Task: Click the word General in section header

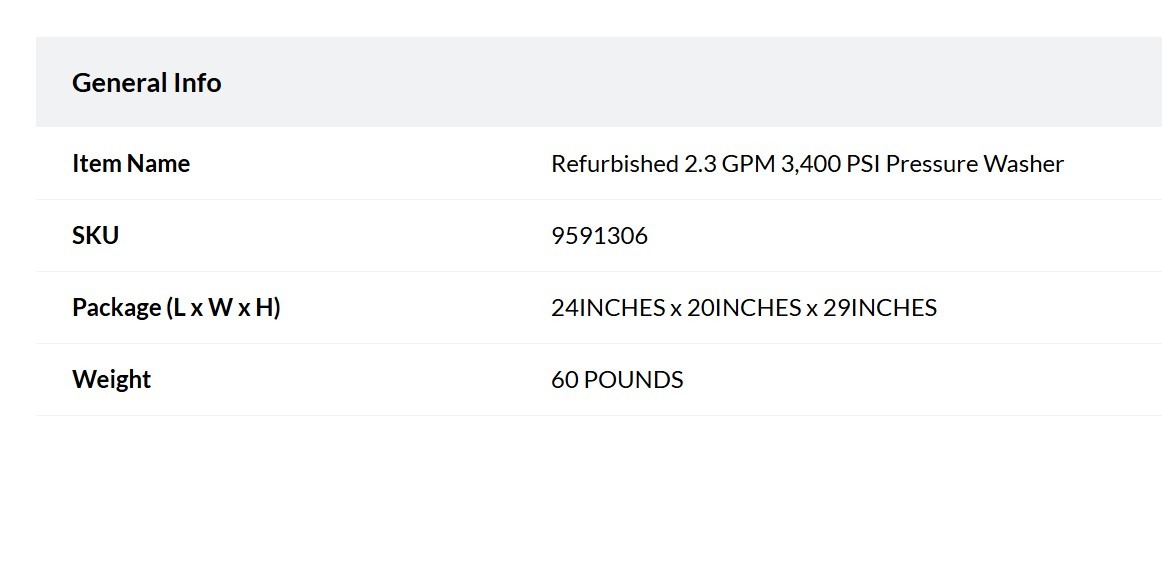Action: 119,82
